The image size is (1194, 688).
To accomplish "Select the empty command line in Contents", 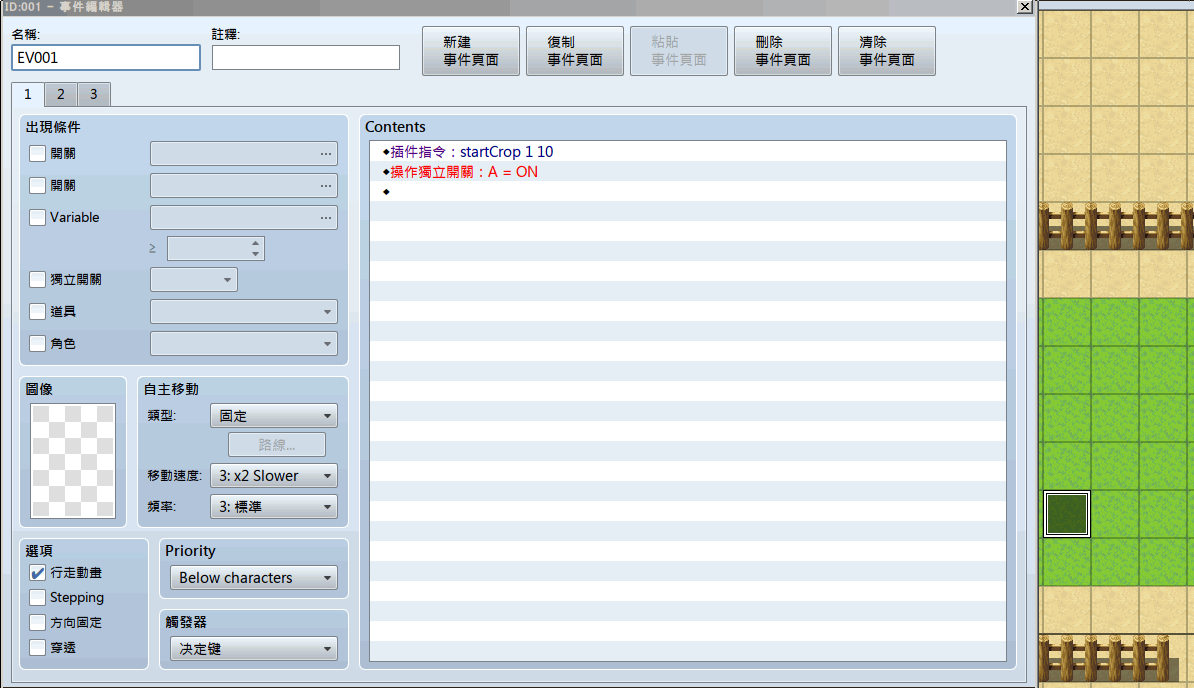I will click(688, 192).
